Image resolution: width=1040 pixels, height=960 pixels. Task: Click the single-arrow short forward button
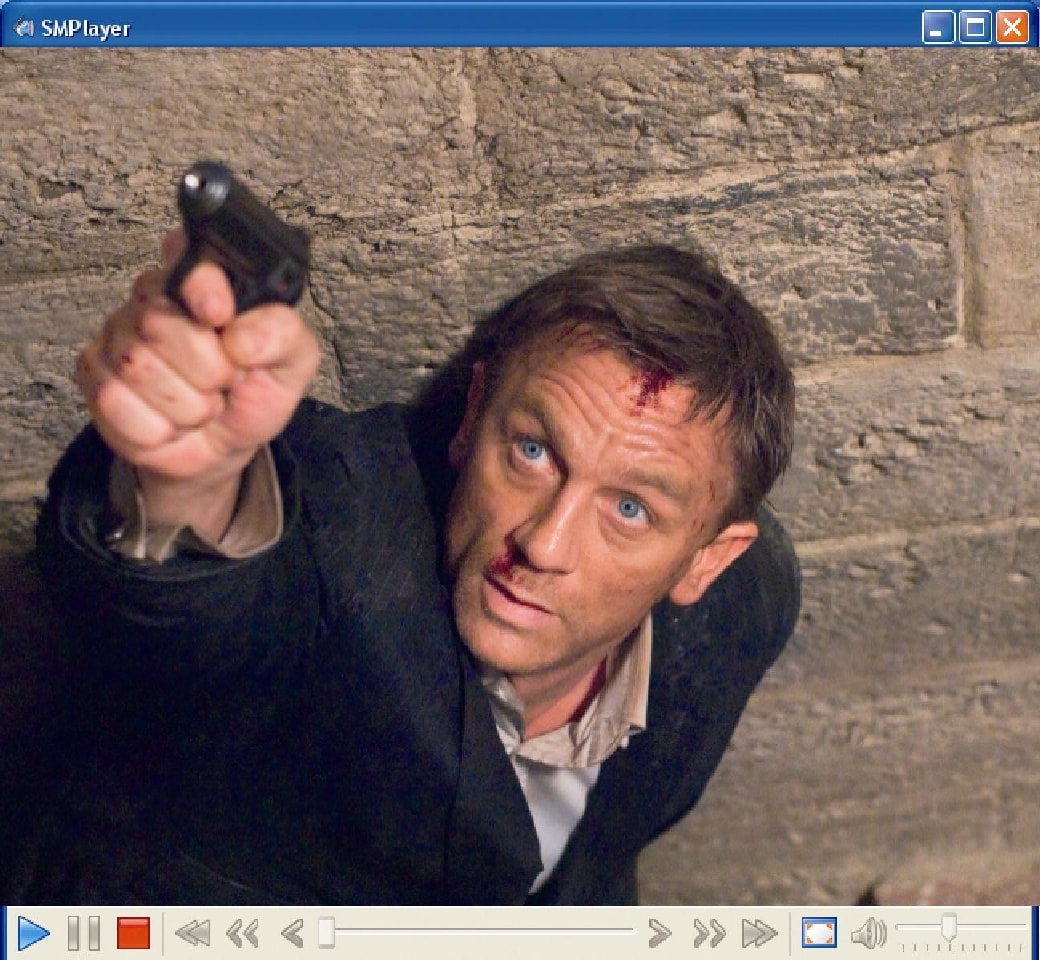[x=659, y=934]
